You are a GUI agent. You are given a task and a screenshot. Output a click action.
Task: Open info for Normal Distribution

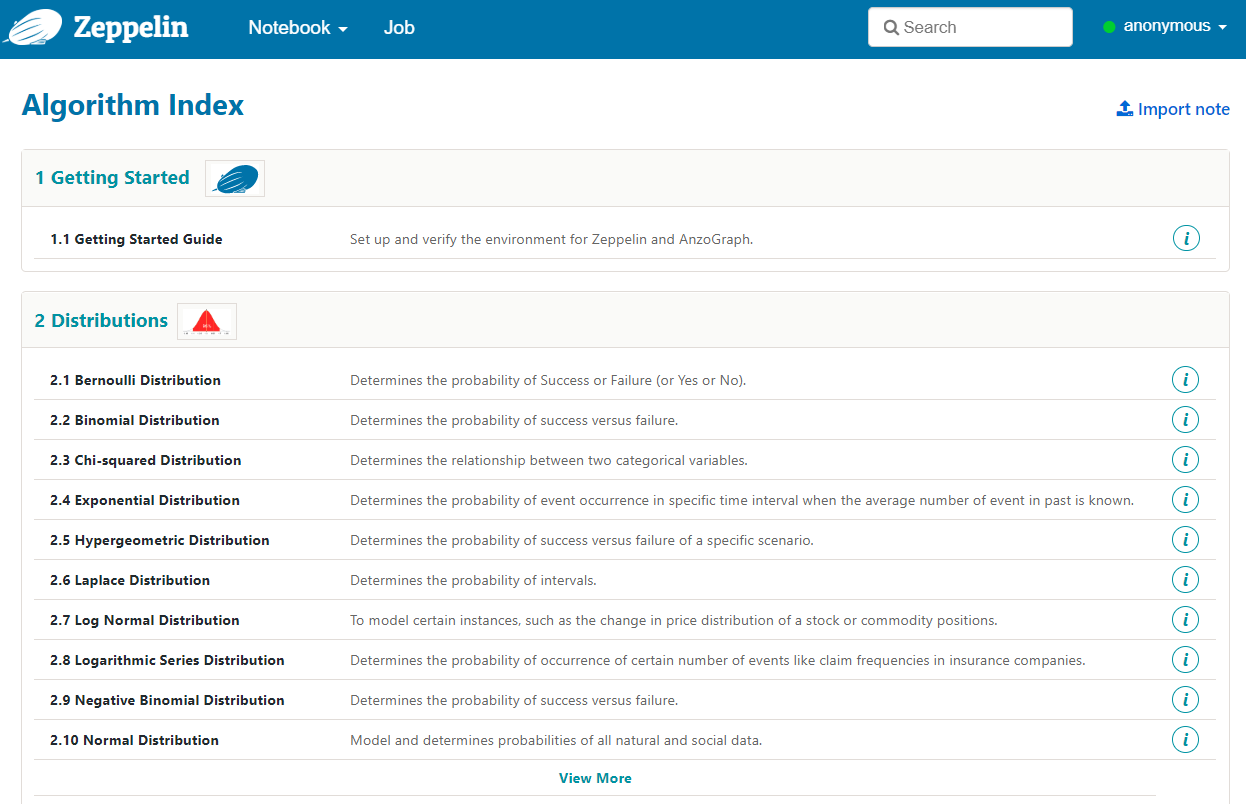tap(1185, 740)
